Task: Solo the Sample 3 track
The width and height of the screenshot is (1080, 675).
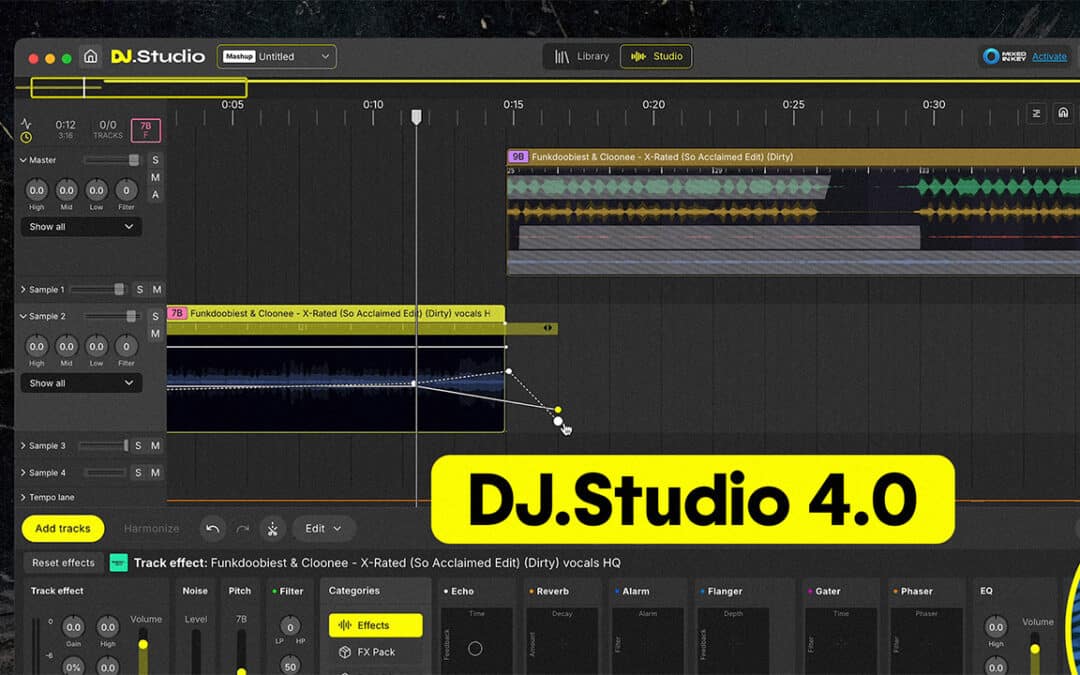Action: coord(138,445)
